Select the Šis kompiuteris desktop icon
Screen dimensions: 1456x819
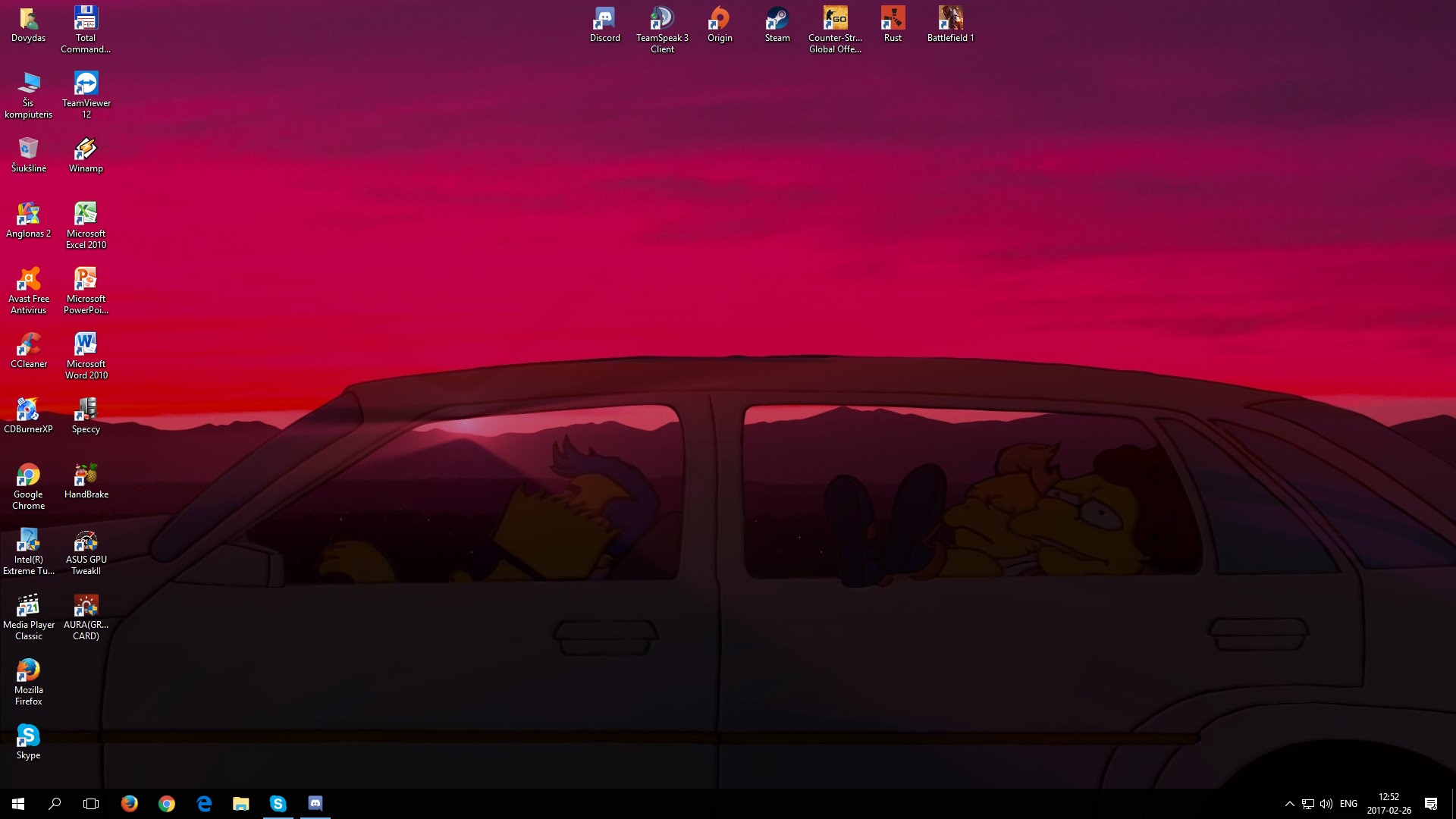(28, 96)
